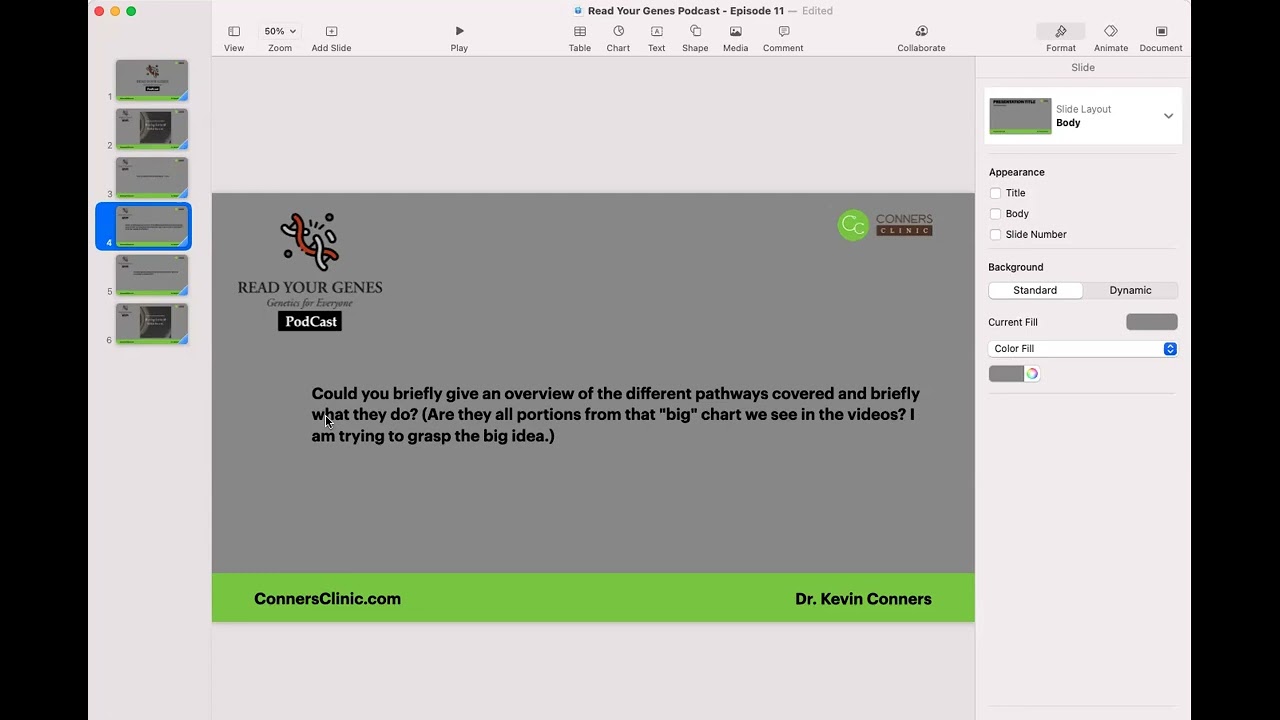
Task: Open the color wheel picker
Action: click(x=1032, y=374)
